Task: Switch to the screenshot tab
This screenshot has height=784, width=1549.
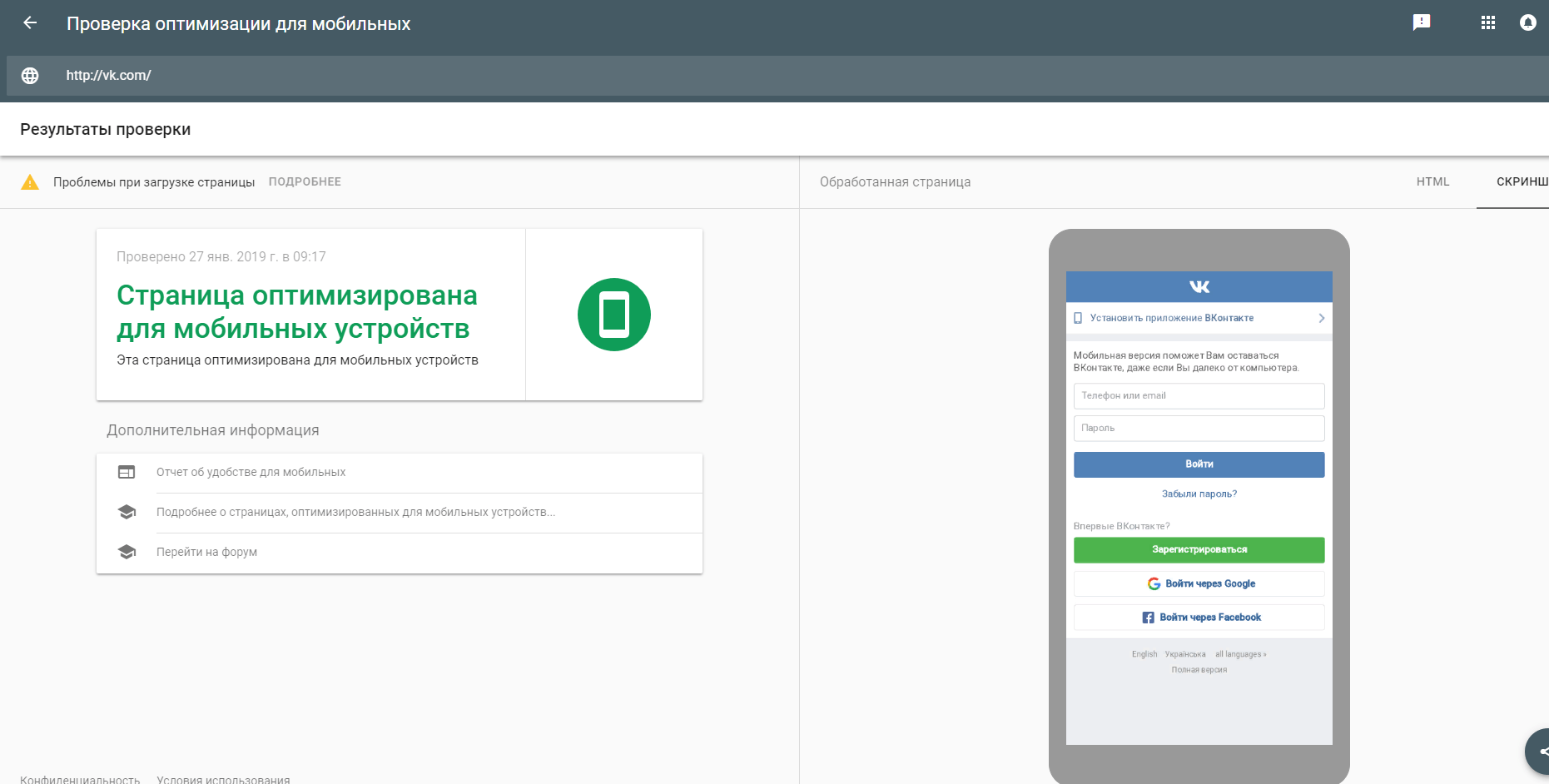Action: (x=1520, y=181)
